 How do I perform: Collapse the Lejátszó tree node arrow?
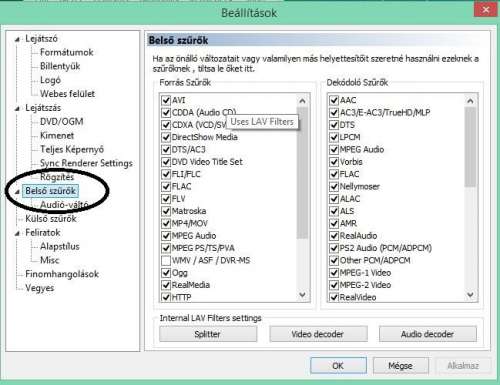[x=17, y=39]
